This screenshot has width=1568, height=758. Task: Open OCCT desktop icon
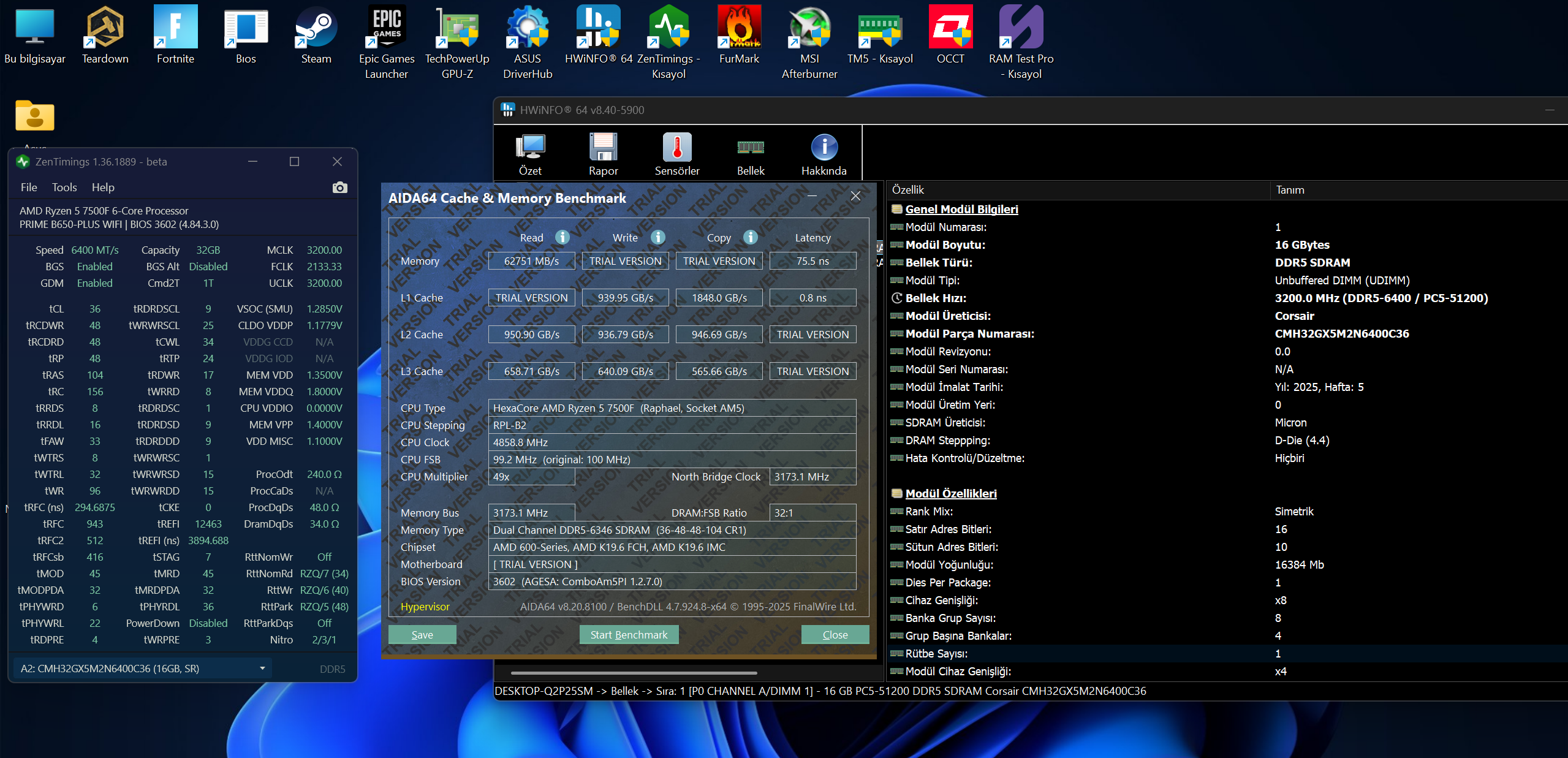950,36
